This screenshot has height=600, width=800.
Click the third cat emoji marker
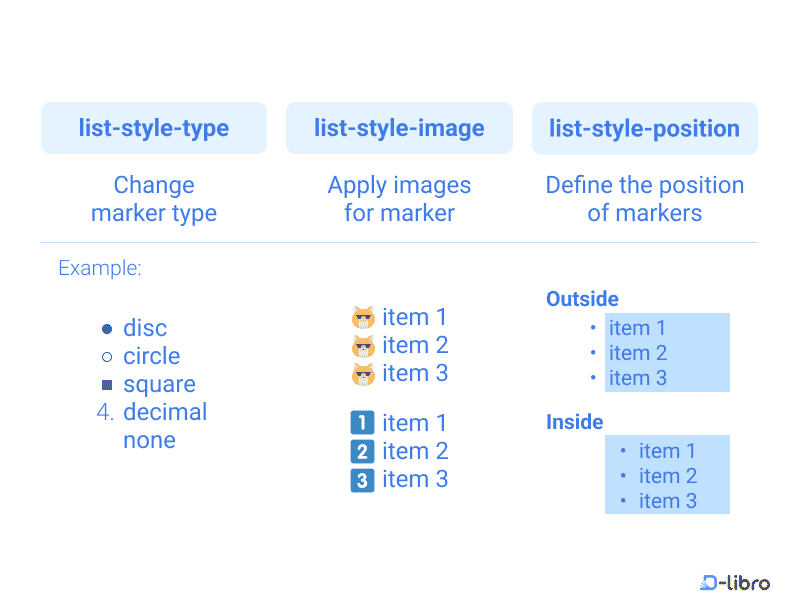pyautogui.click(x=363, y=374)
